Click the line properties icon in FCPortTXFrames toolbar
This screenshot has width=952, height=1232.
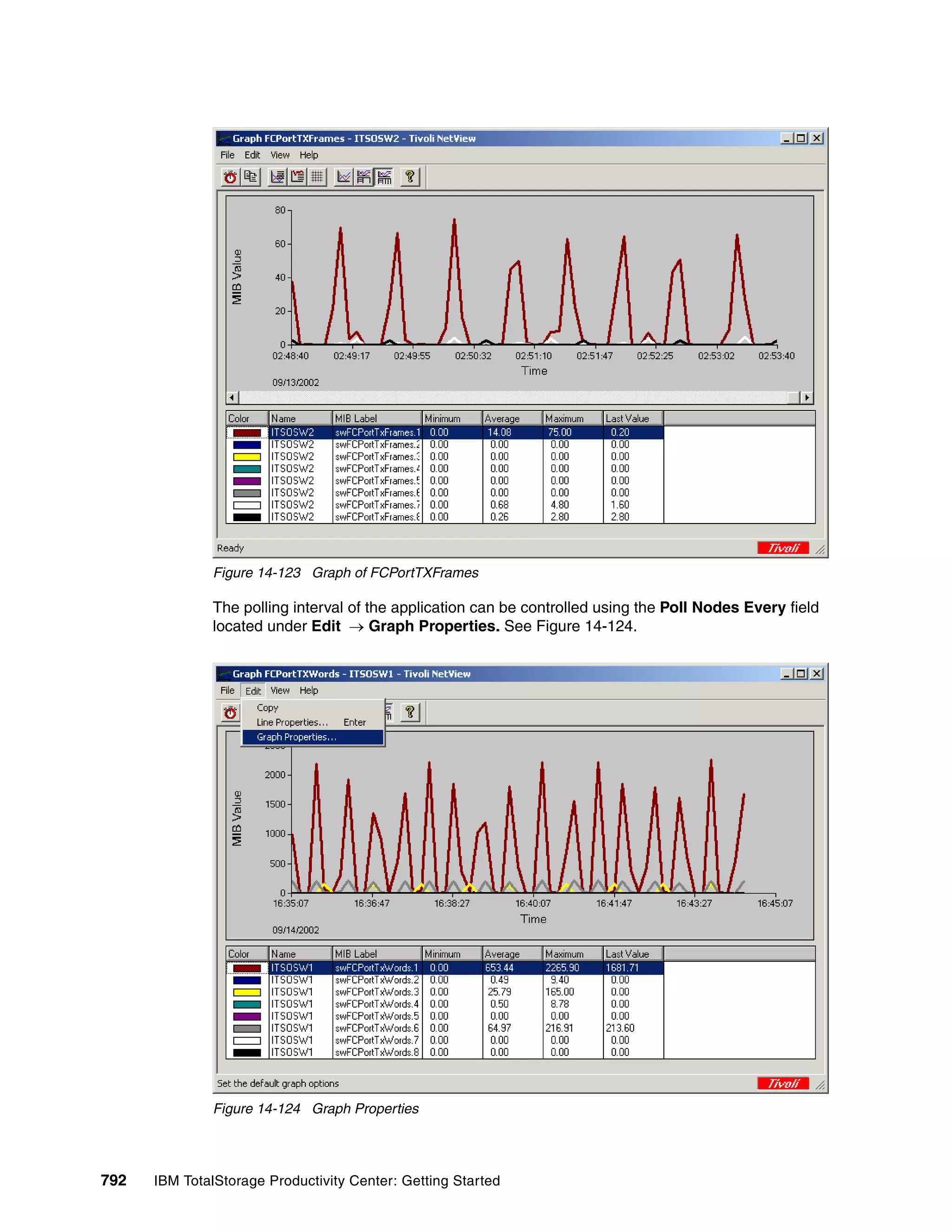(x=297, y=177)
